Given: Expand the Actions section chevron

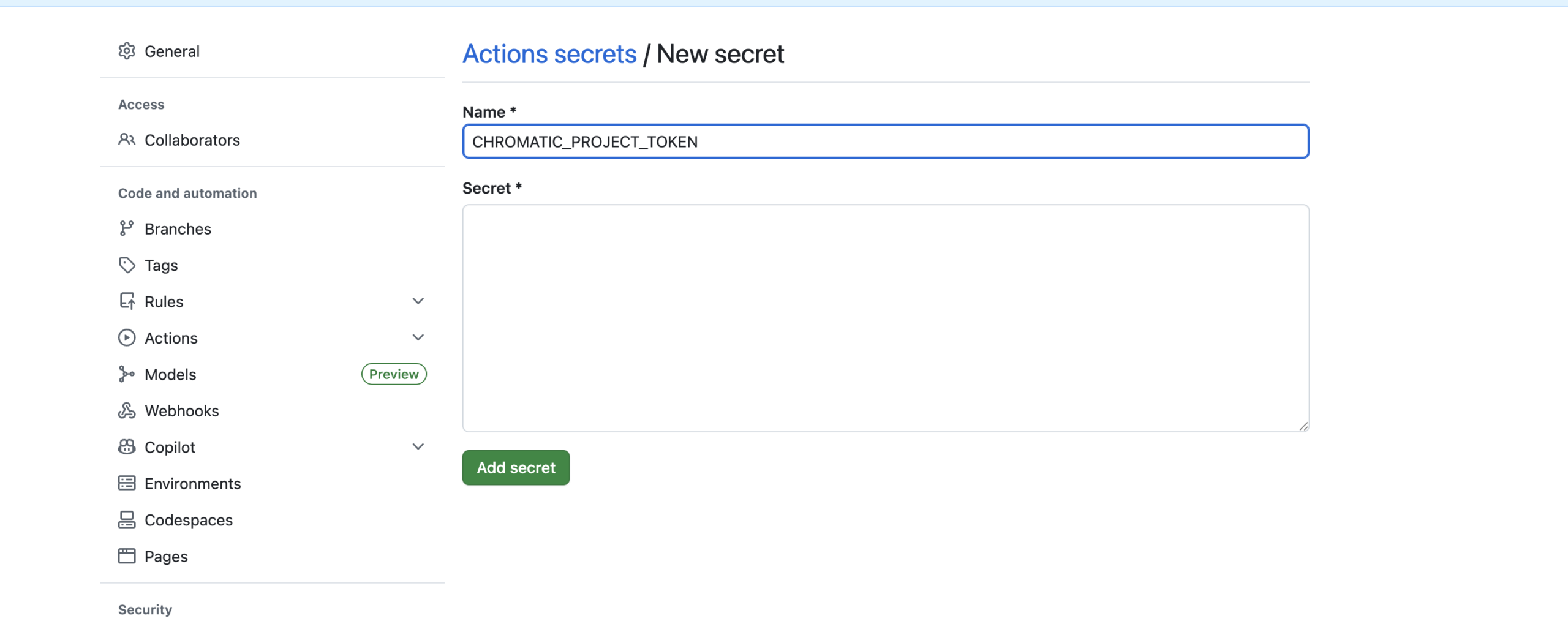Looking at the screenshot, I should (418, 337).
